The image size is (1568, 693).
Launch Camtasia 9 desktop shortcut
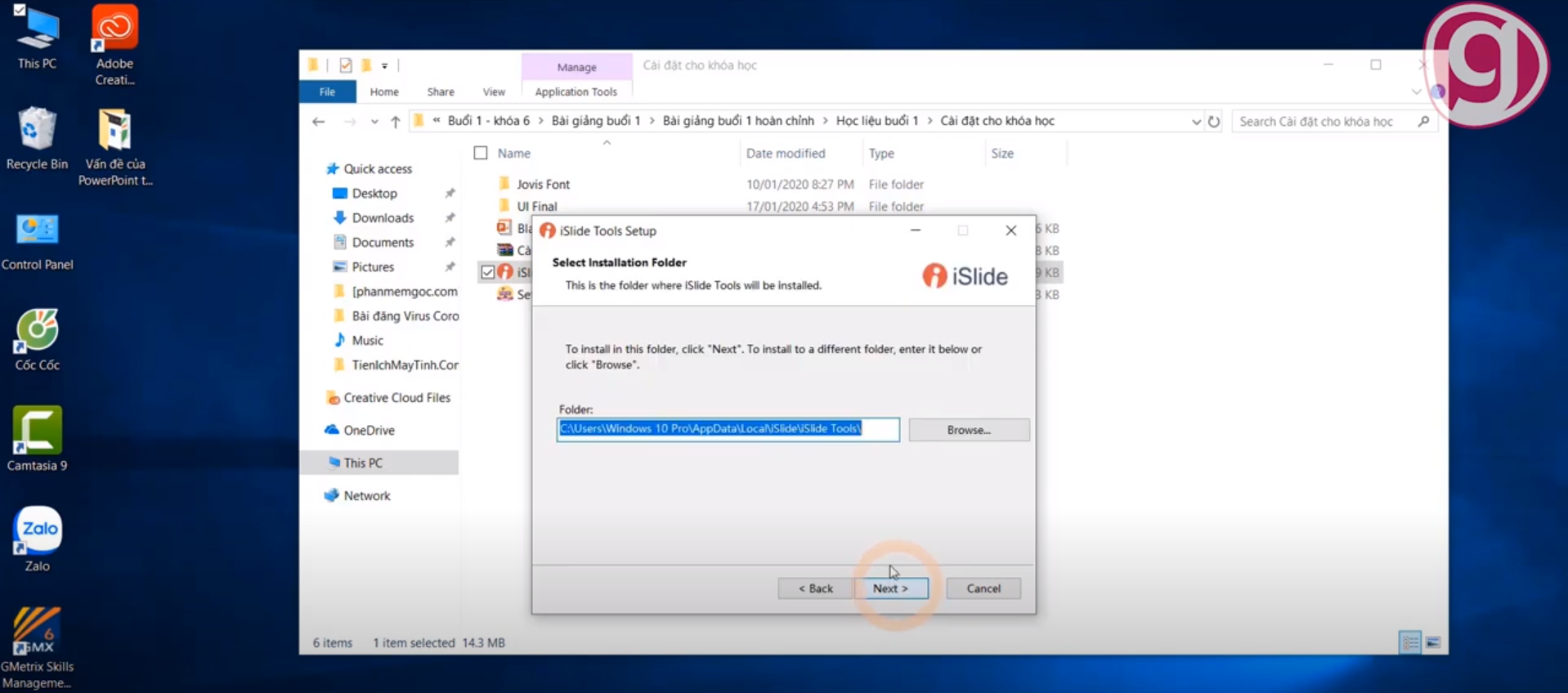pos(37,440)
